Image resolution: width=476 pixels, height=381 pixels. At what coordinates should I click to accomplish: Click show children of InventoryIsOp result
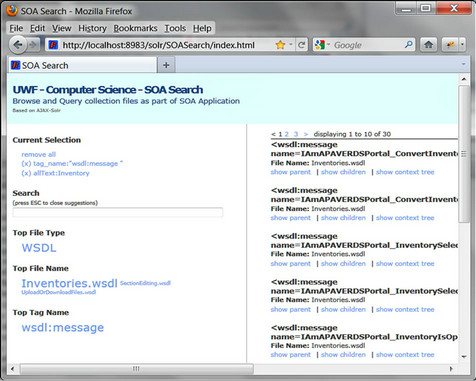[343, 355]
